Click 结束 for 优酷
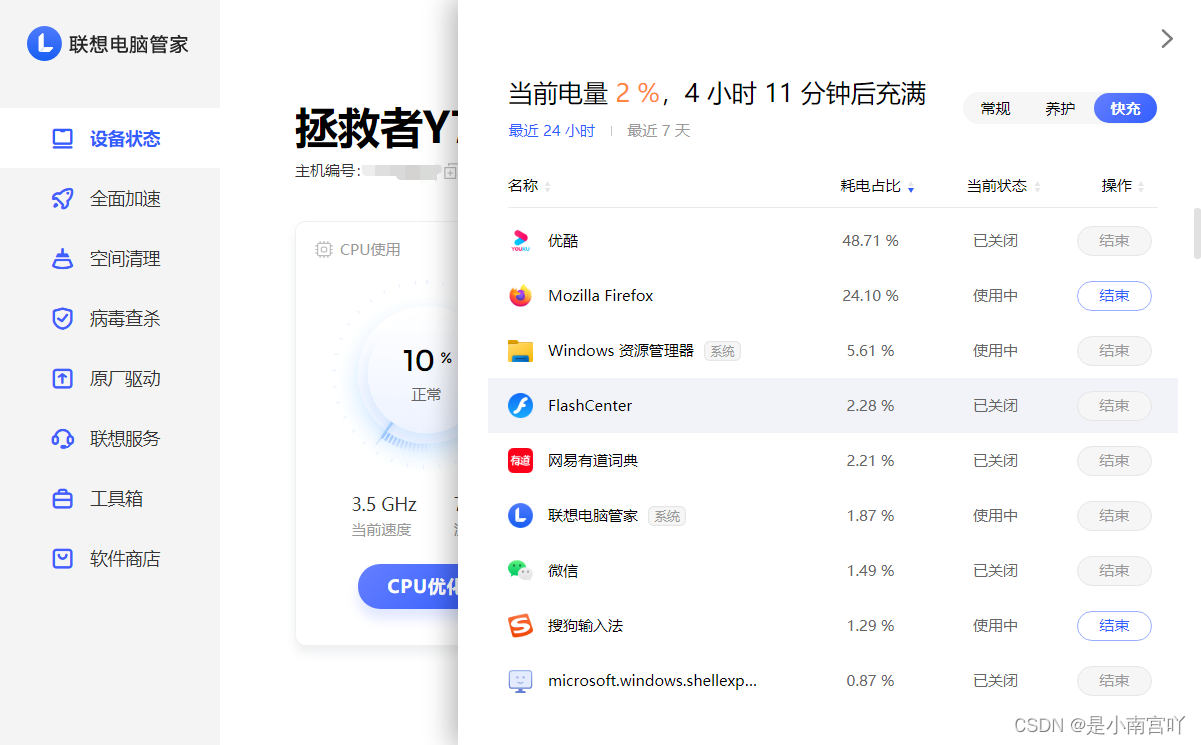 pyautogui.click(x=1114, y=241)
